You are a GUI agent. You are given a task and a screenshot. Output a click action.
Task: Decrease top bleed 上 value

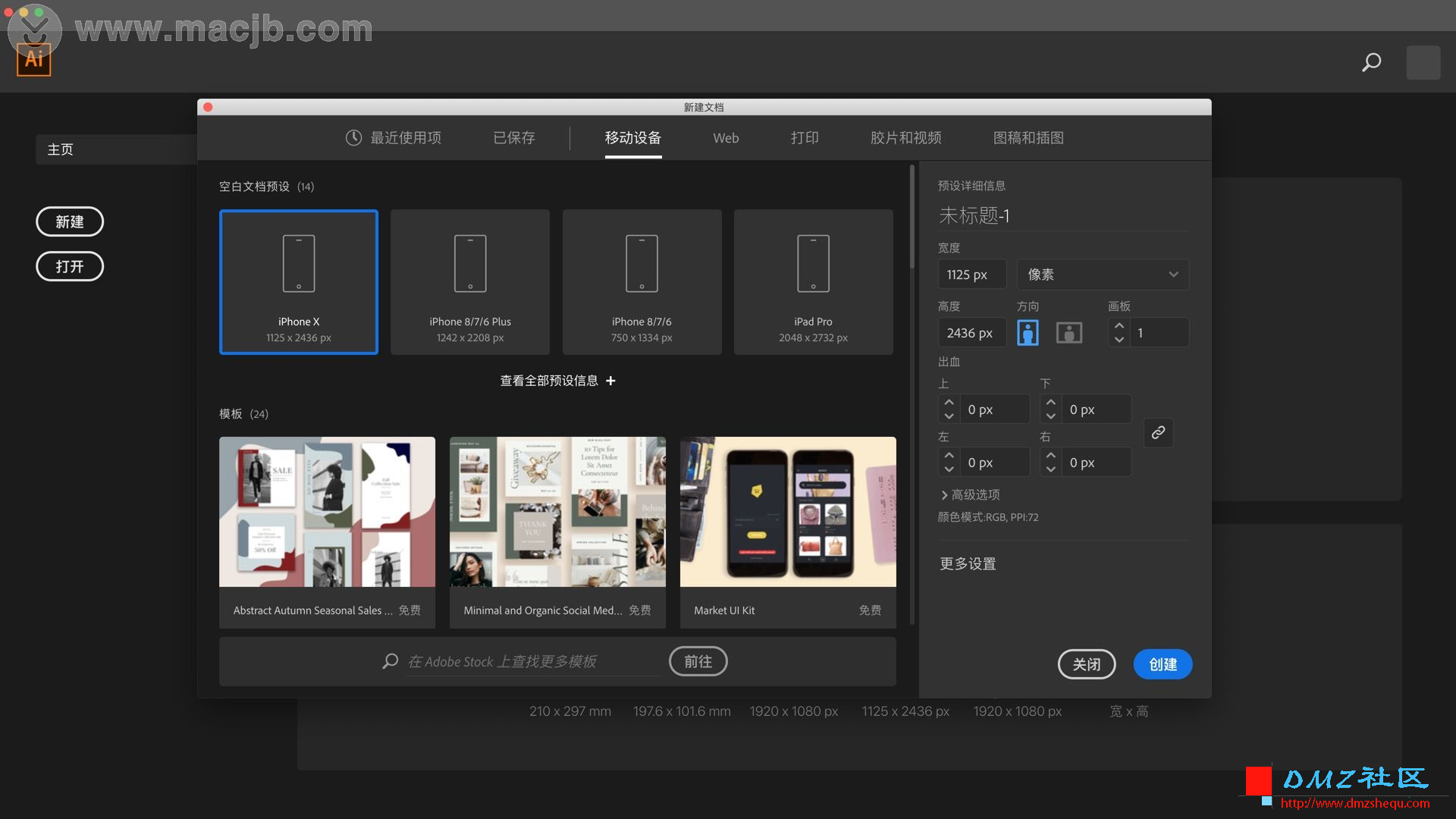tap(949, 416)
